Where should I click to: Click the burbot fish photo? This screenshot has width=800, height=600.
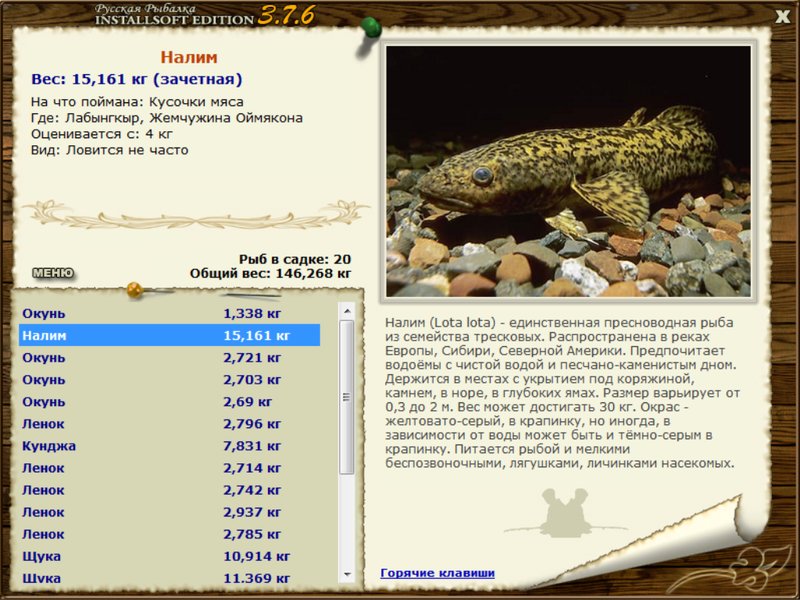tap(568, 170)
